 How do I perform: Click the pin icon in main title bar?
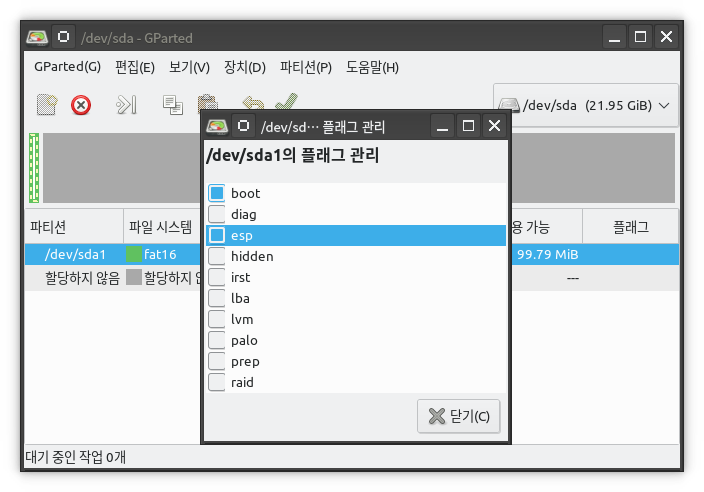pyautogui.click(x=63, y=37)
